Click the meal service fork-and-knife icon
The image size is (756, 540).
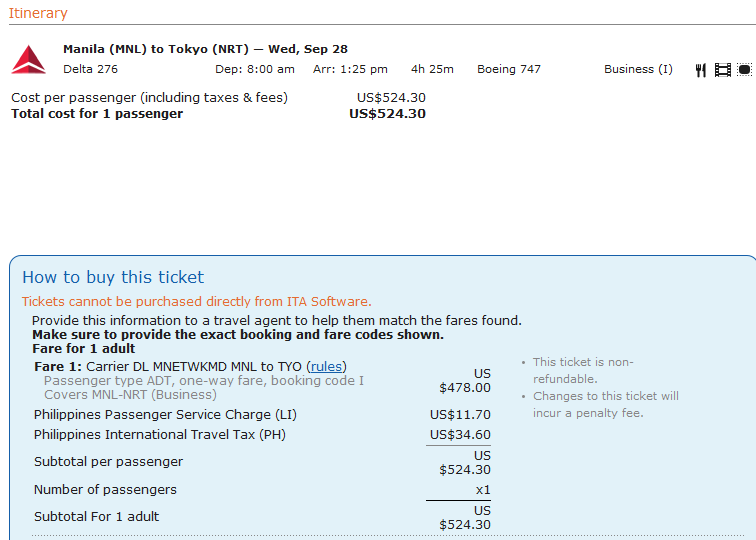[701, 70]
